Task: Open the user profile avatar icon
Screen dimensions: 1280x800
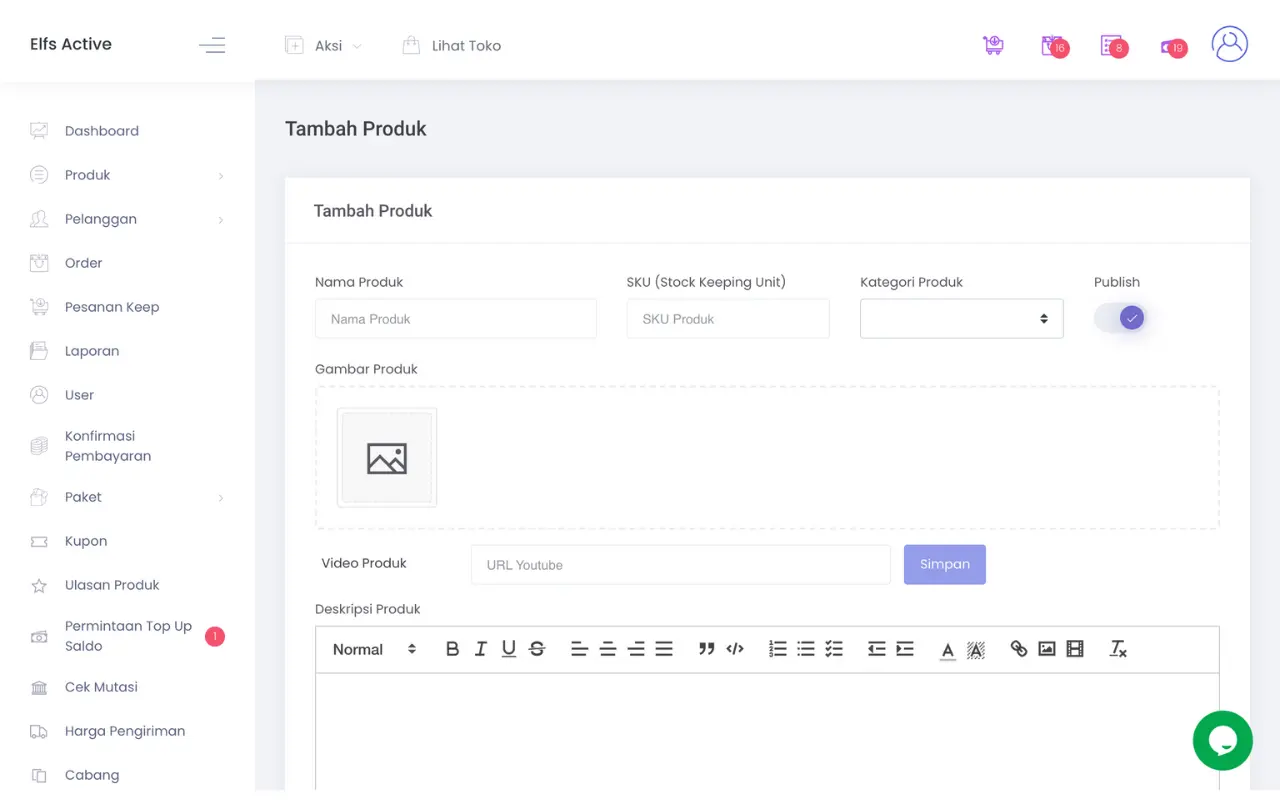Action: click(x=1229, y=45)
